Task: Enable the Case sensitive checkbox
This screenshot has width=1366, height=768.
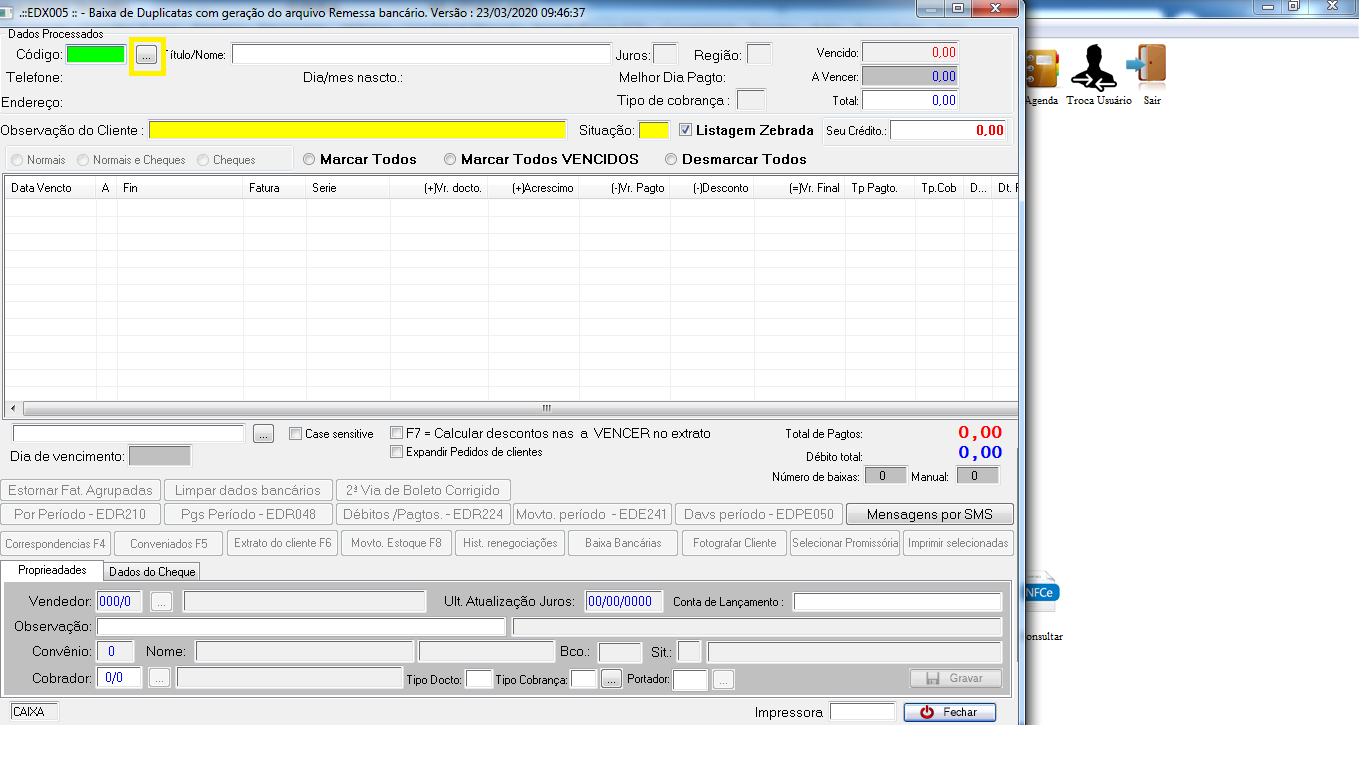Action: (296, 434)
